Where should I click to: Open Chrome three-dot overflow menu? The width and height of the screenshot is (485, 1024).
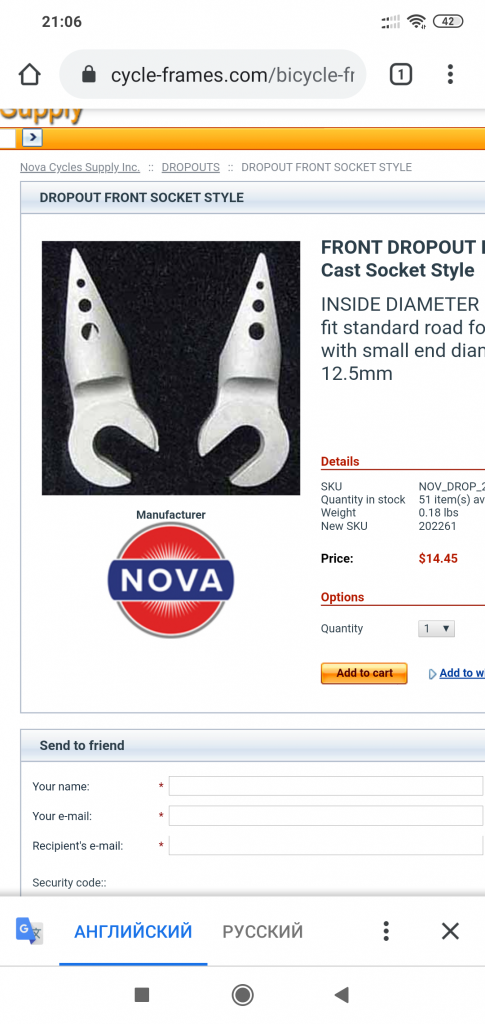pyautogui.click(x=450, y=74)
